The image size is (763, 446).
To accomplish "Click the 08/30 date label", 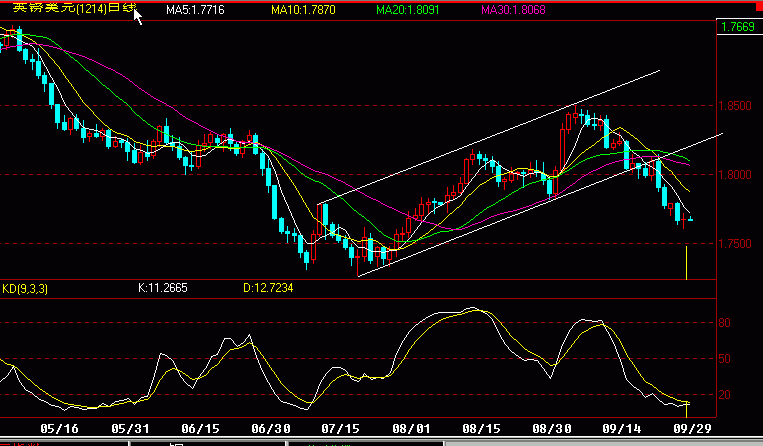I will (x=552, y=429).
